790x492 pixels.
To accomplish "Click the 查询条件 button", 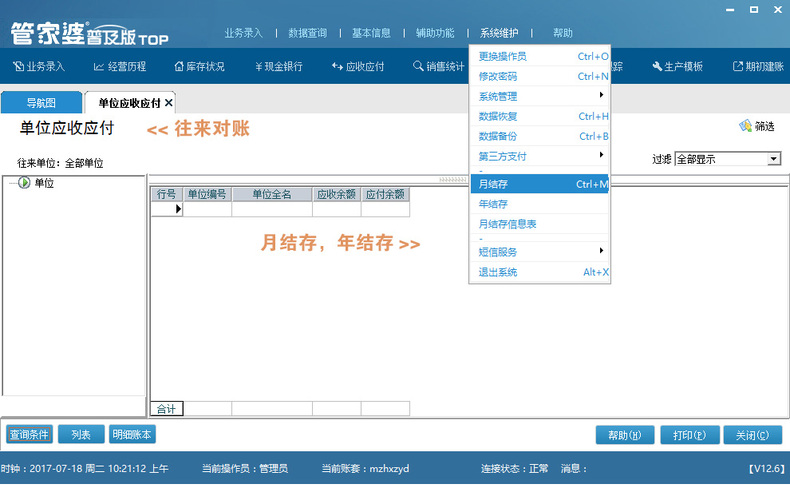I will pyautogui.click(x=29, y=435).
